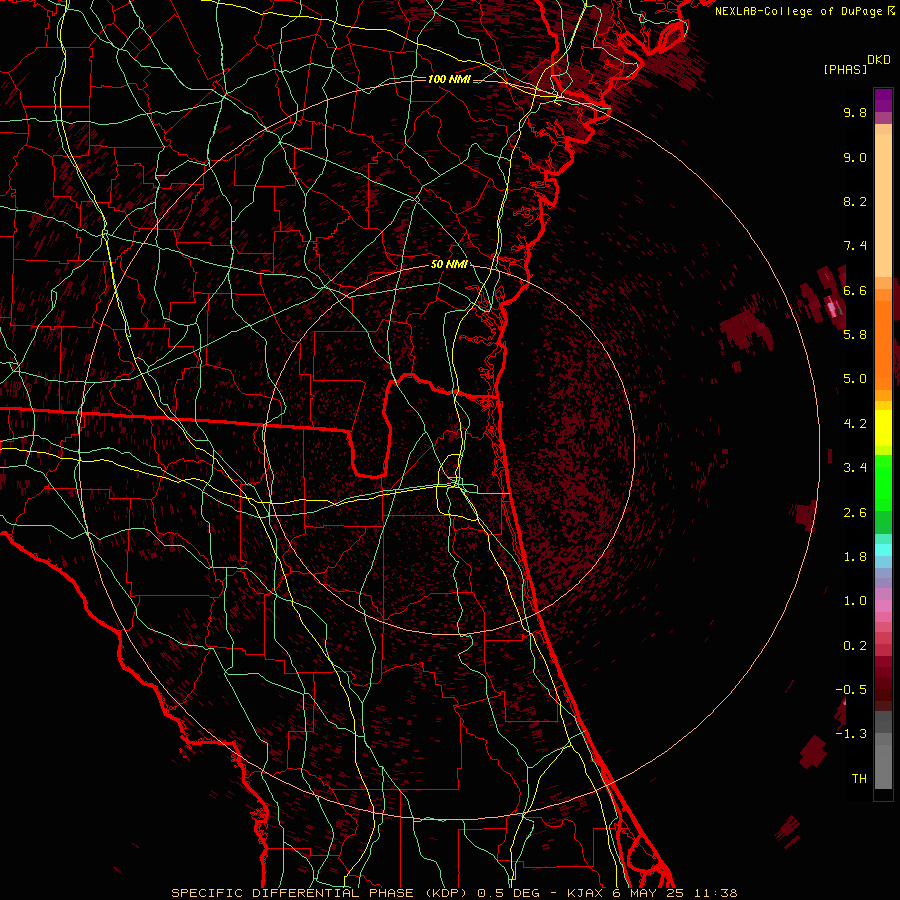This screenshot has width=900, height=900.
Task: Click the 5.0 scale value
Action: [855, 379]
